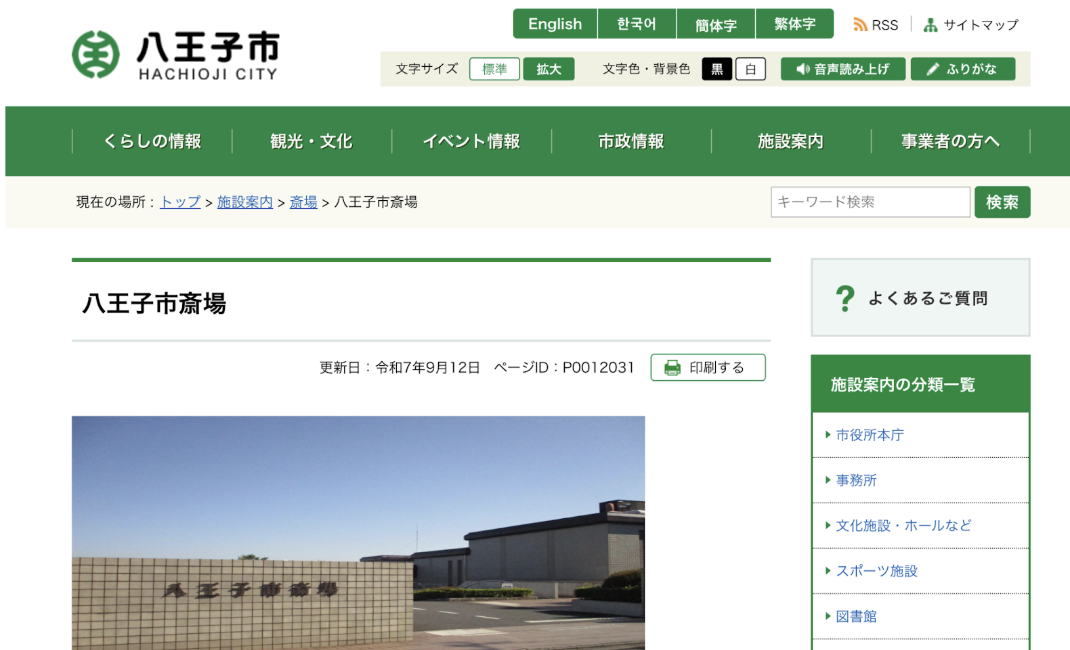Open the RSS feed icon link
The height and width of the screenshot is (650, 1070).
coord(860,25)
